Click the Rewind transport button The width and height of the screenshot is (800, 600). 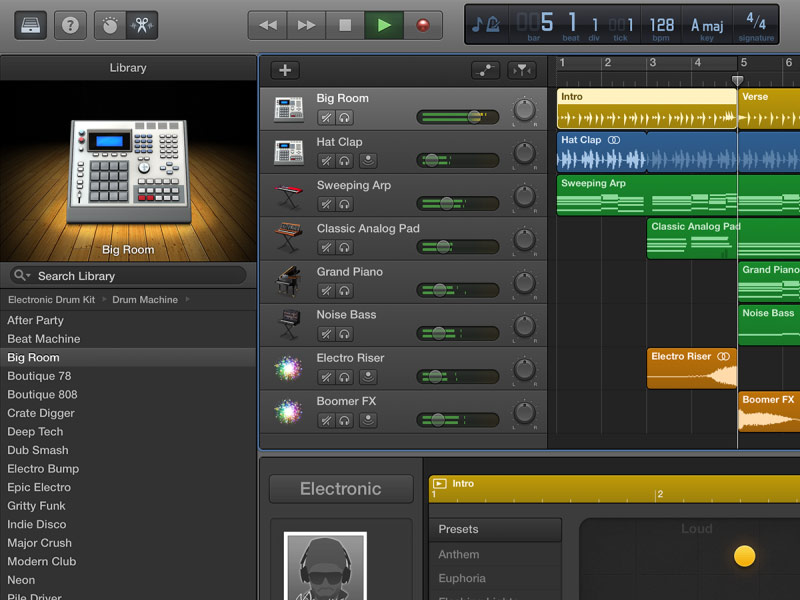pyautogui.click(x=268, y=25)
